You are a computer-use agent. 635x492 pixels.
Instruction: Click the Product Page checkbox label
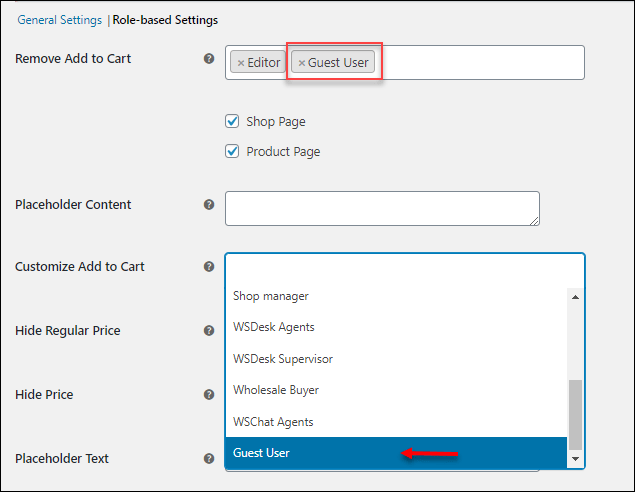click(283, 151)
